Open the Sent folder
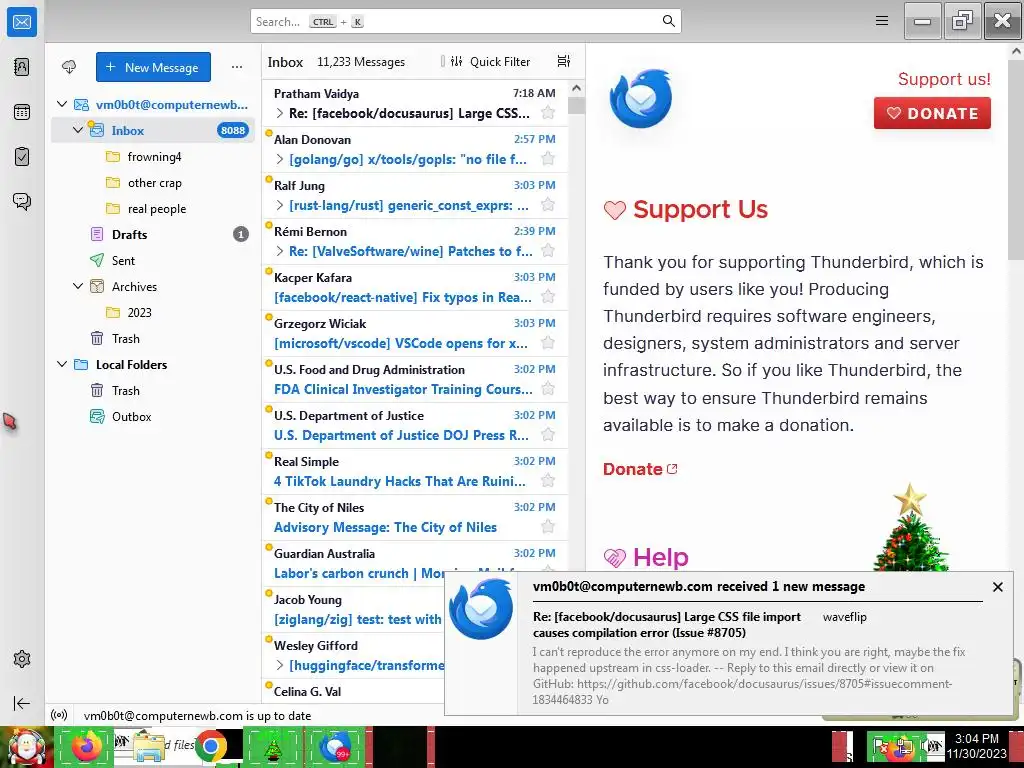The height and width of the screenshot is (768, 1024). 153,261
